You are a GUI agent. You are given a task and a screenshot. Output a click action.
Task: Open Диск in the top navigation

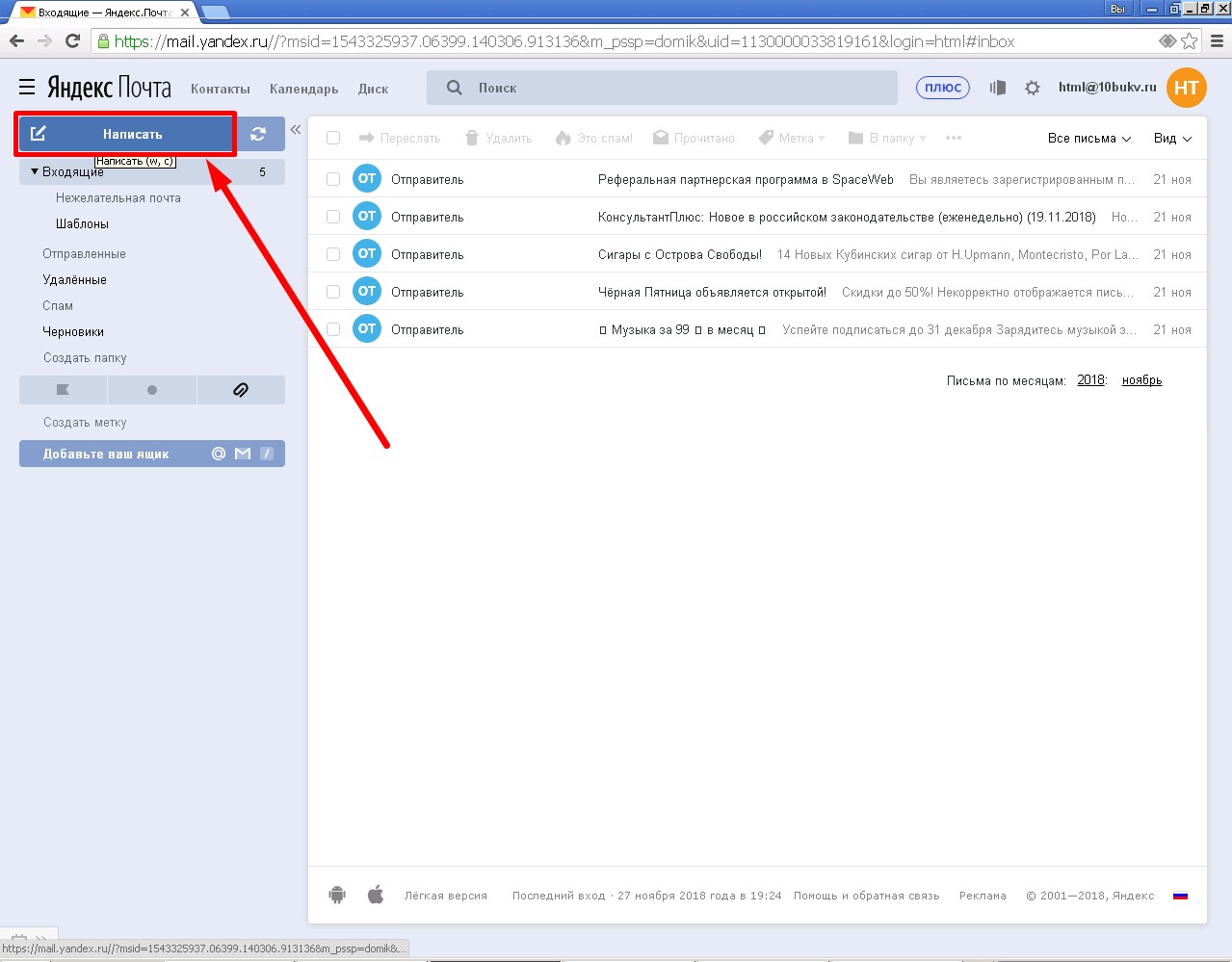(373, 89)
